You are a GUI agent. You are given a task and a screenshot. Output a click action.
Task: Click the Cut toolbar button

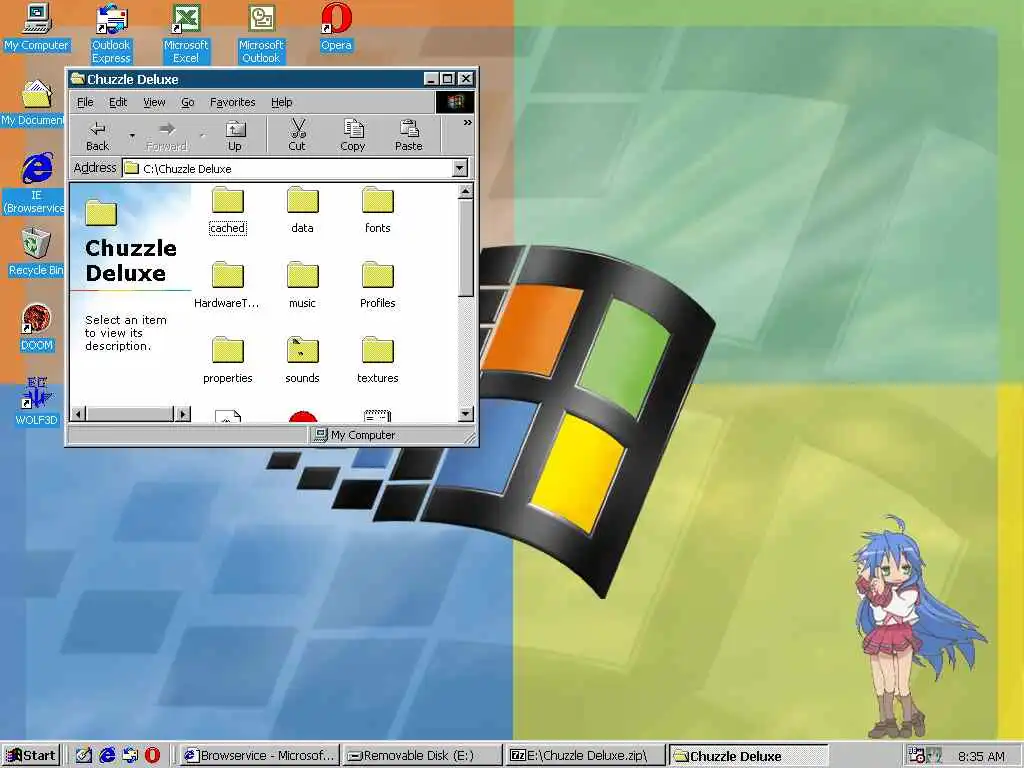point(297,135)
